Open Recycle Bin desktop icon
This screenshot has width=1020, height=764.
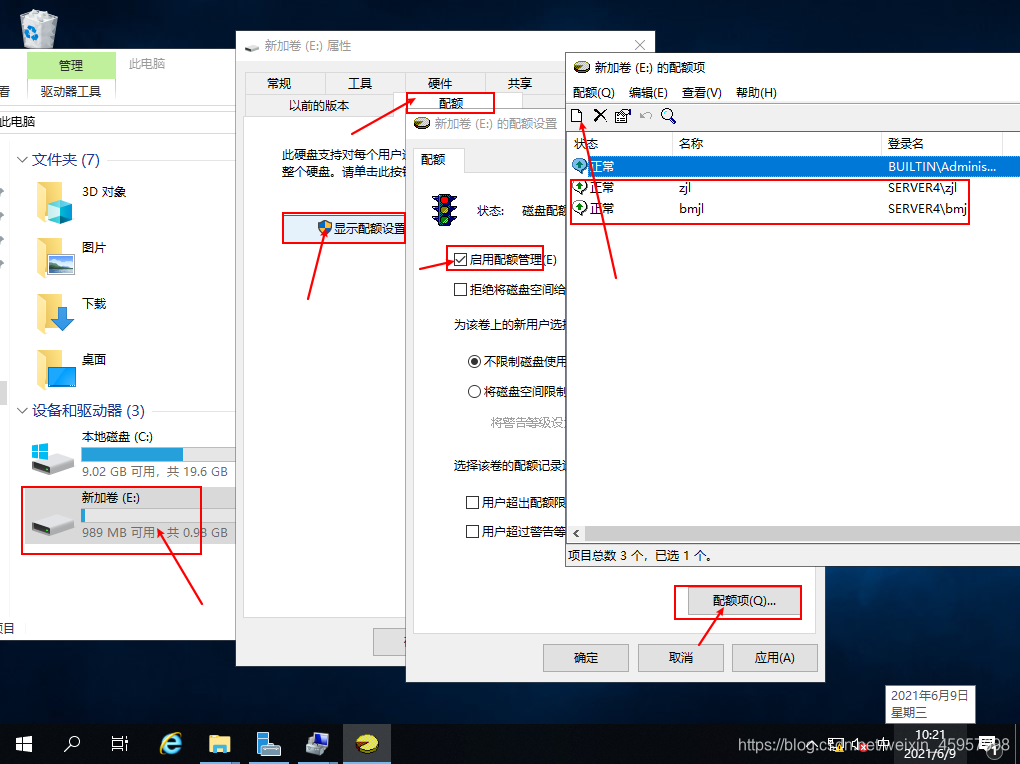pyautogui.click(x=38, y=29)
